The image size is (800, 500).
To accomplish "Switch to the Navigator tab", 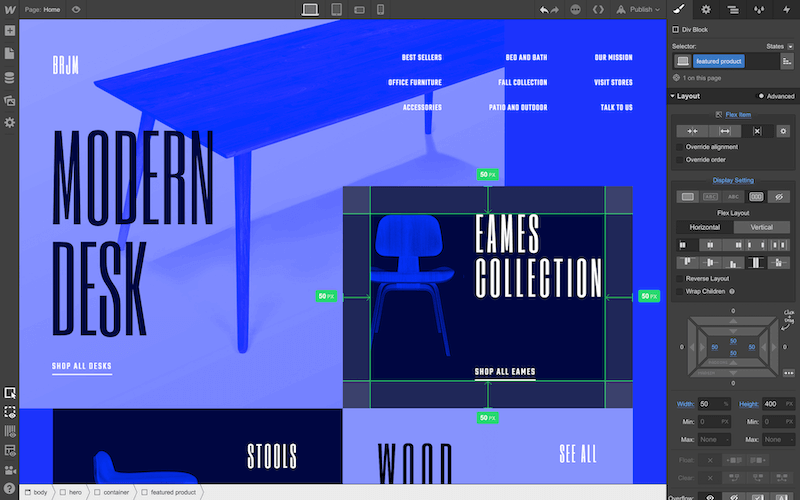I will [733, 9].
